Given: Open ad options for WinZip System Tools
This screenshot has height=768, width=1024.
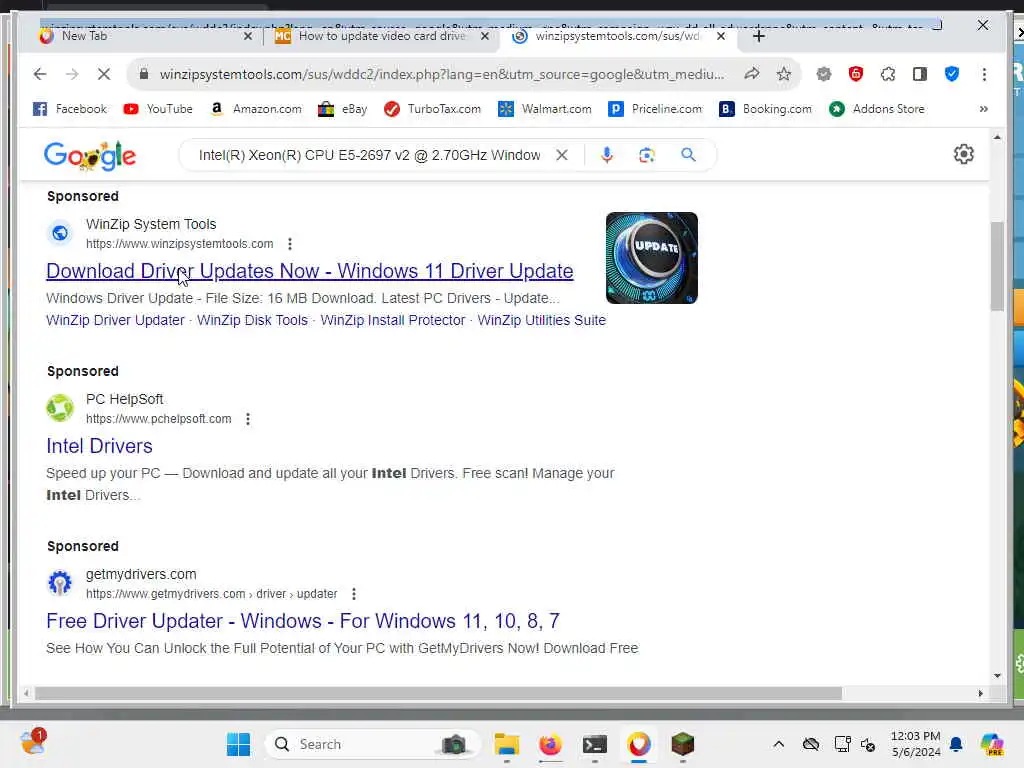Looking at the screenshot, I should (290, 244).
